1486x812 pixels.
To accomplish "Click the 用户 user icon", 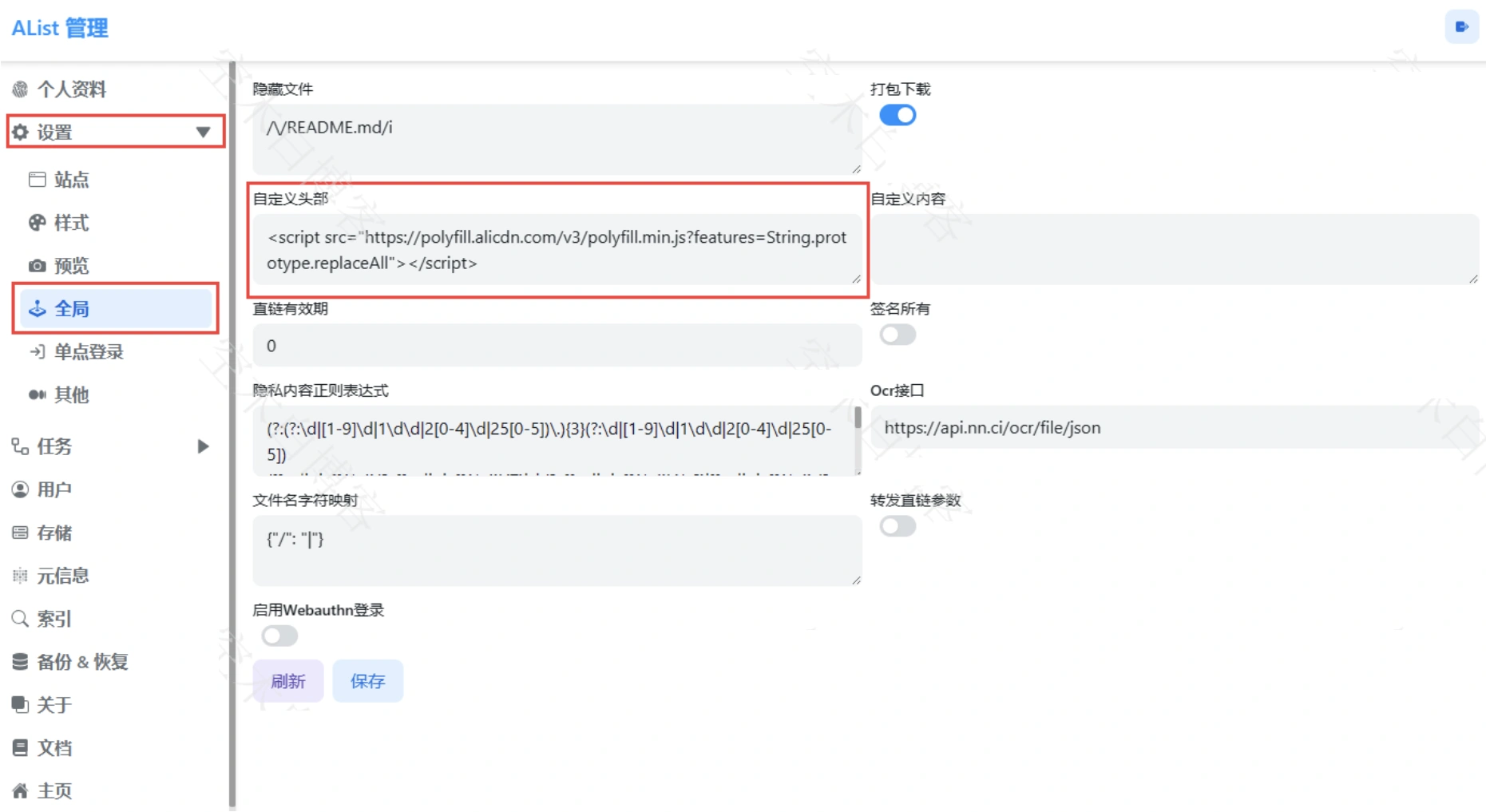I will click(x=20, y=489).
